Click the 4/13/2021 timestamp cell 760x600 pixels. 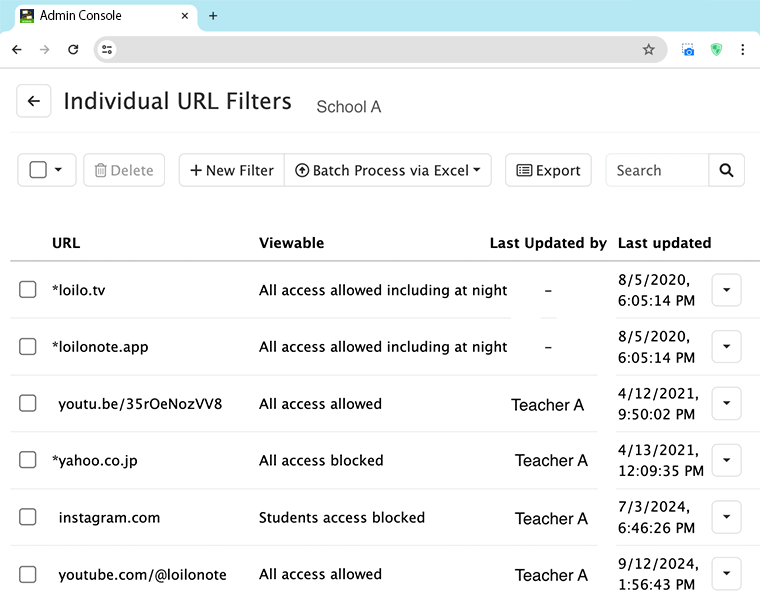661,460
